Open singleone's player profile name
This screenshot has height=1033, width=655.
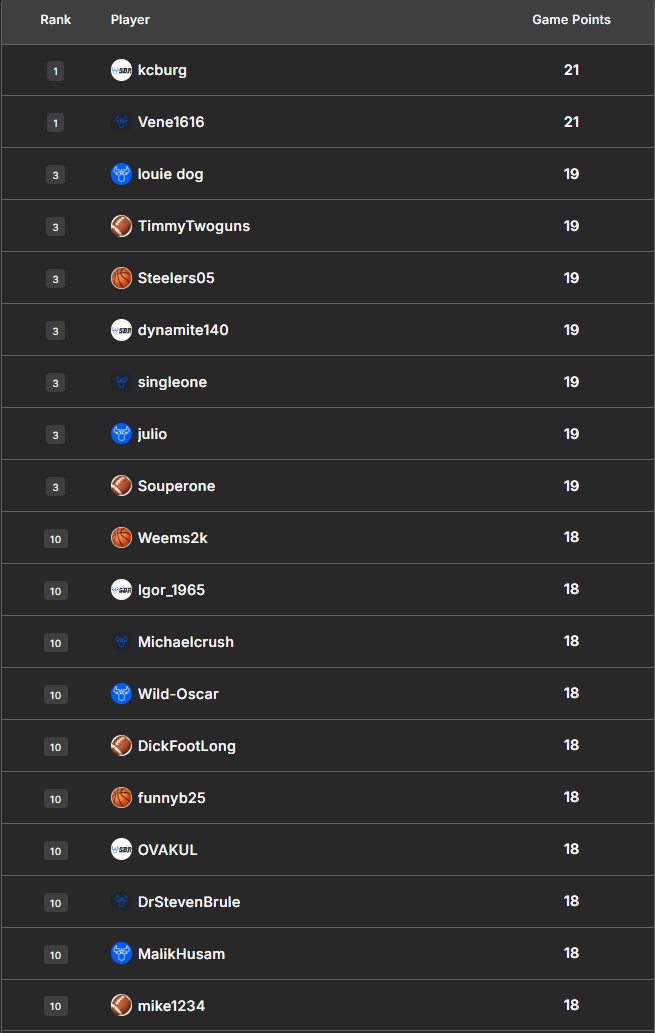click(172, 382)
